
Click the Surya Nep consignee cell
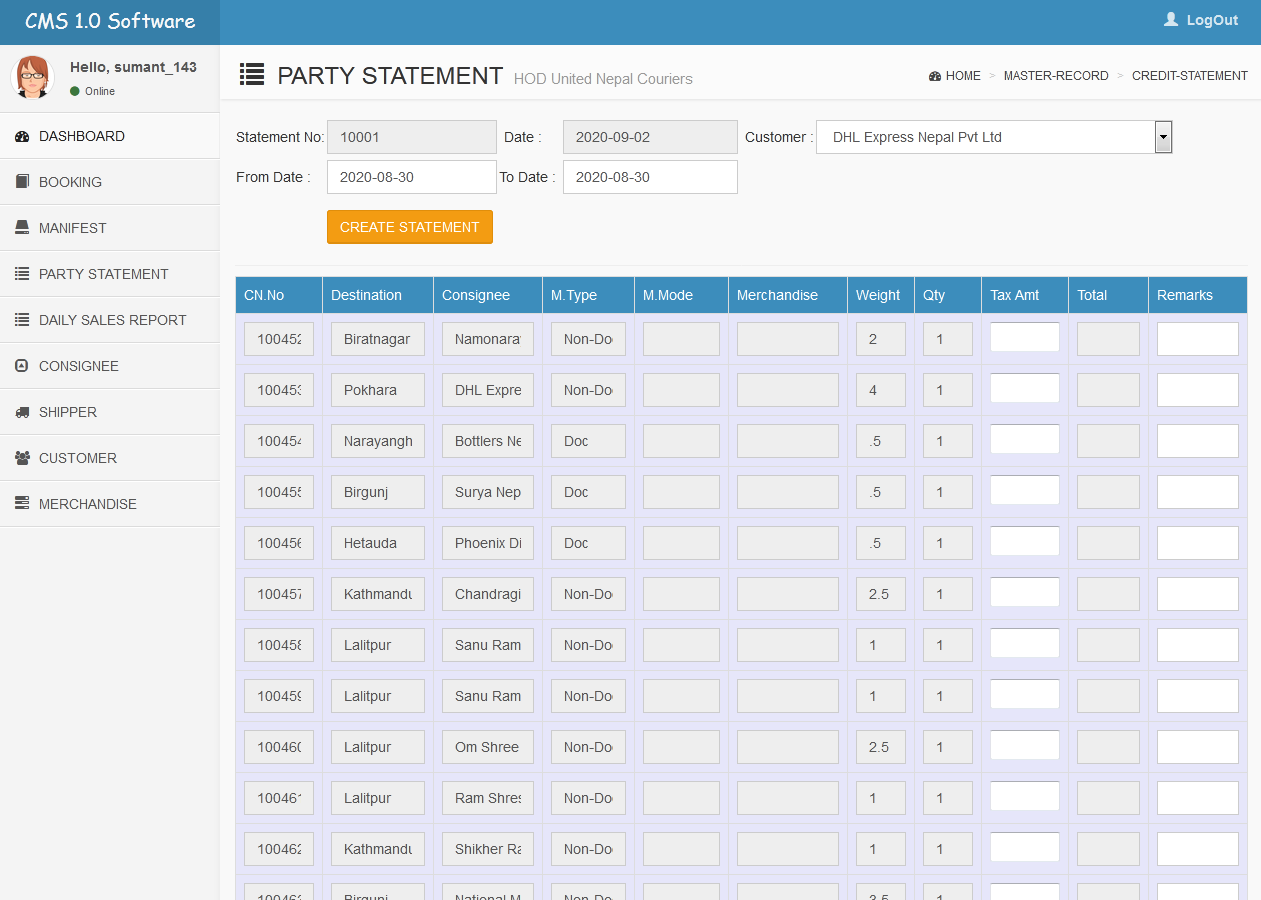488,492
